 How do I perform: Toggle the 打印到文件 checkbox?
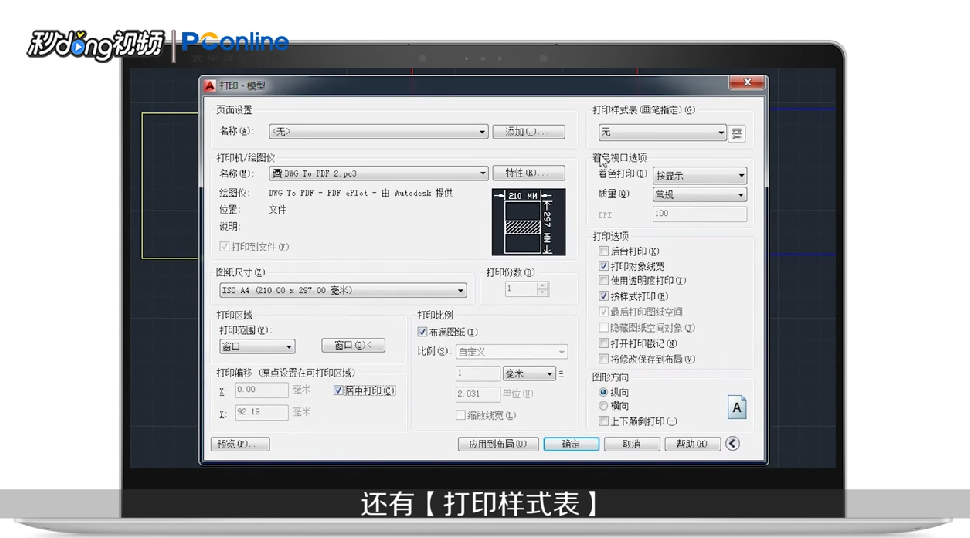[225, 246]
